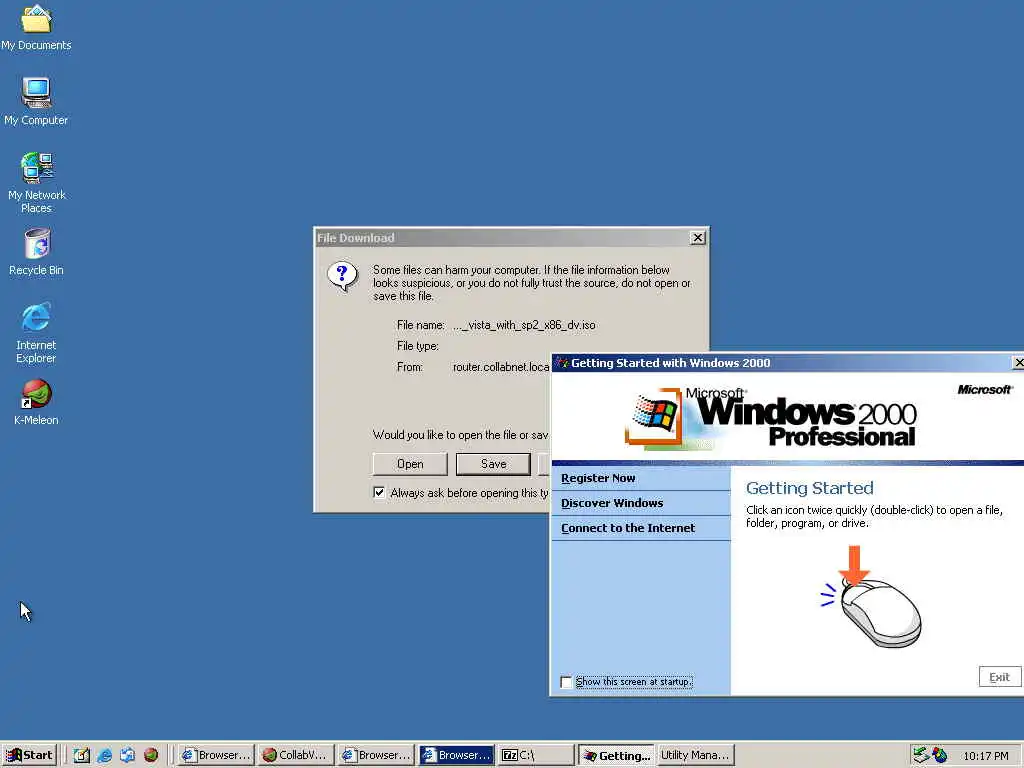Click the File Download title bar

tap(502, 238)
